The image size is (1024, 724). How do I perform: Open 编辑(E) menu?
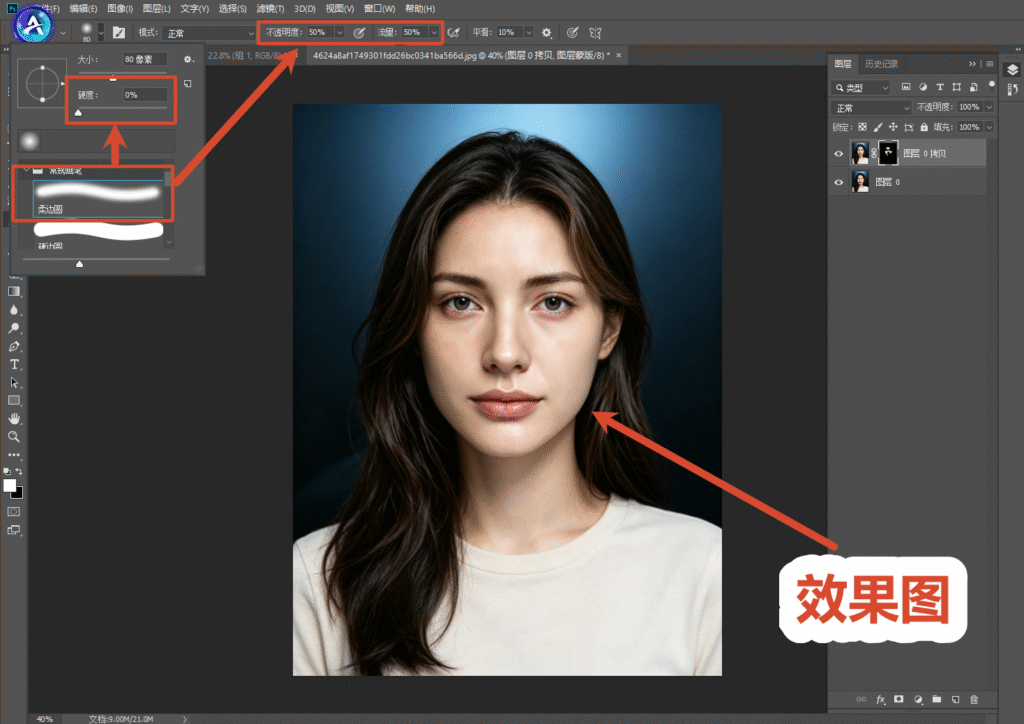coord(84,8)
